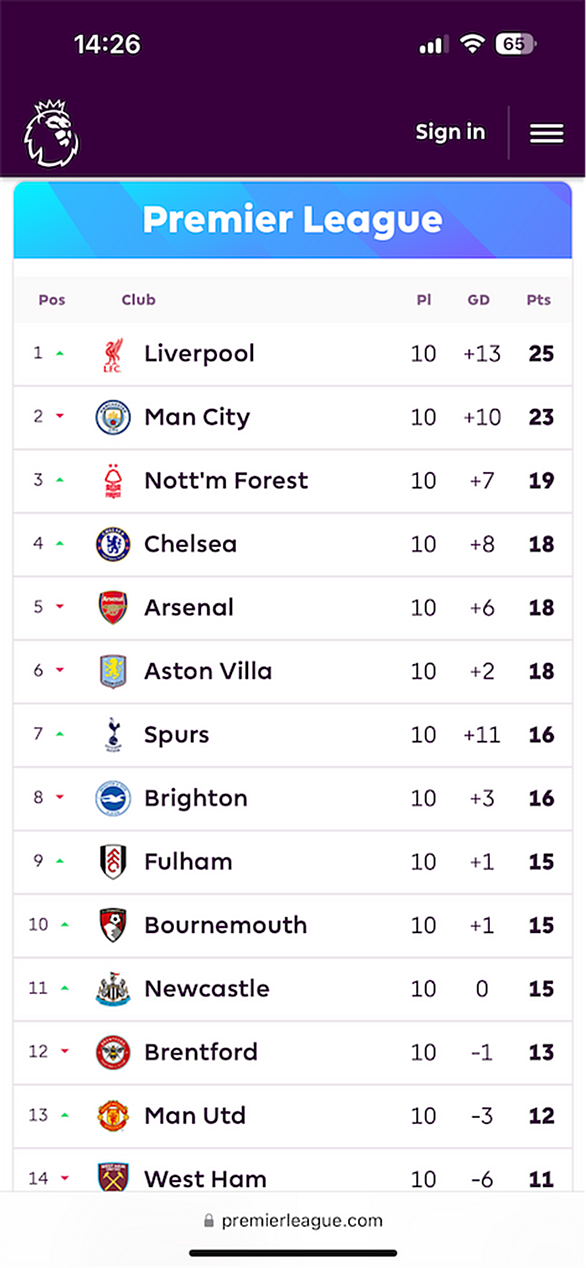Tap the Chelsea club badge
The image size is (586, 1268).
tap(113, 544)
